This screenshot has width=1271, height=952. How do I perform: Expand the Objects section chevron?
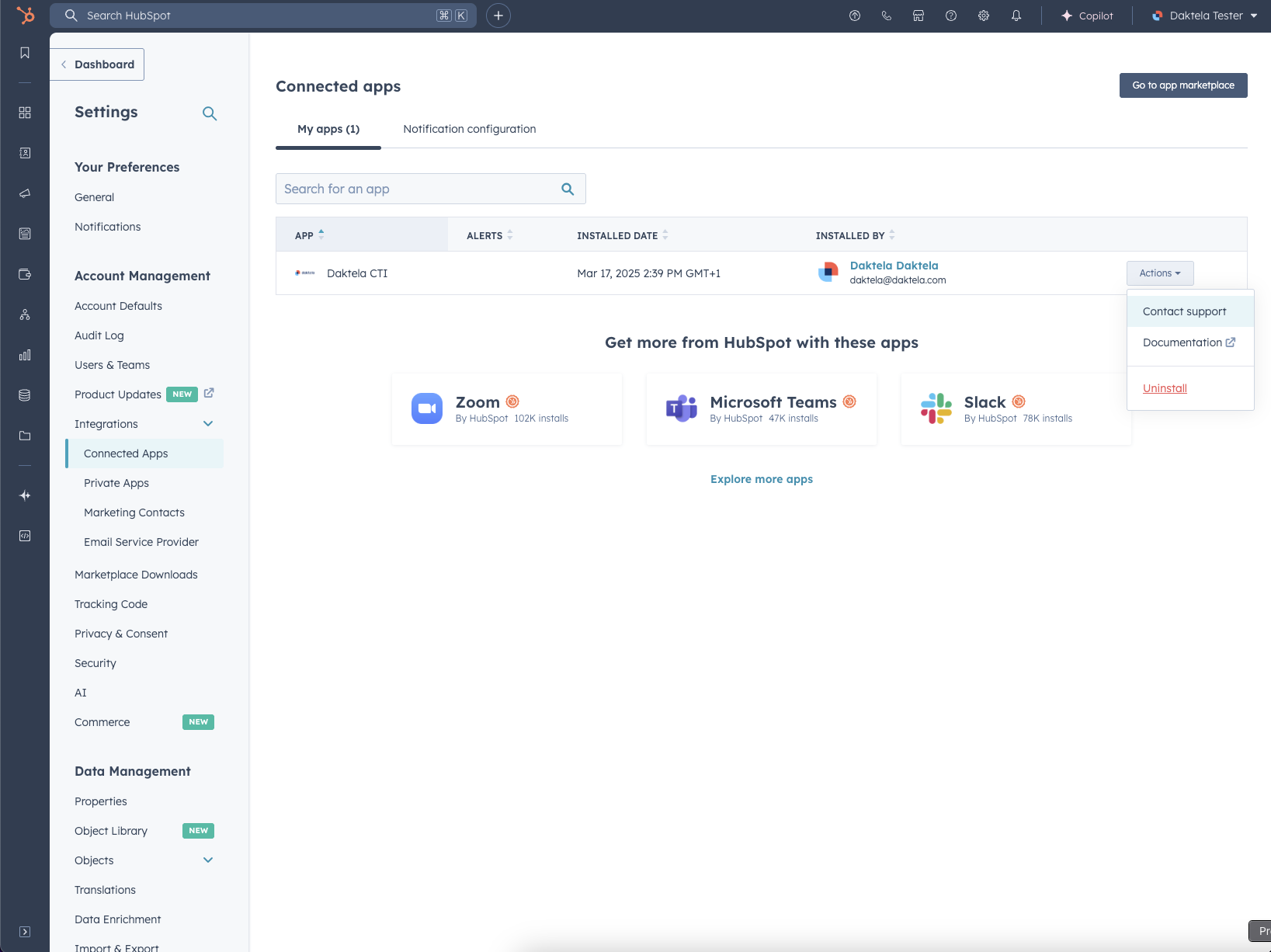pos(208,860)
